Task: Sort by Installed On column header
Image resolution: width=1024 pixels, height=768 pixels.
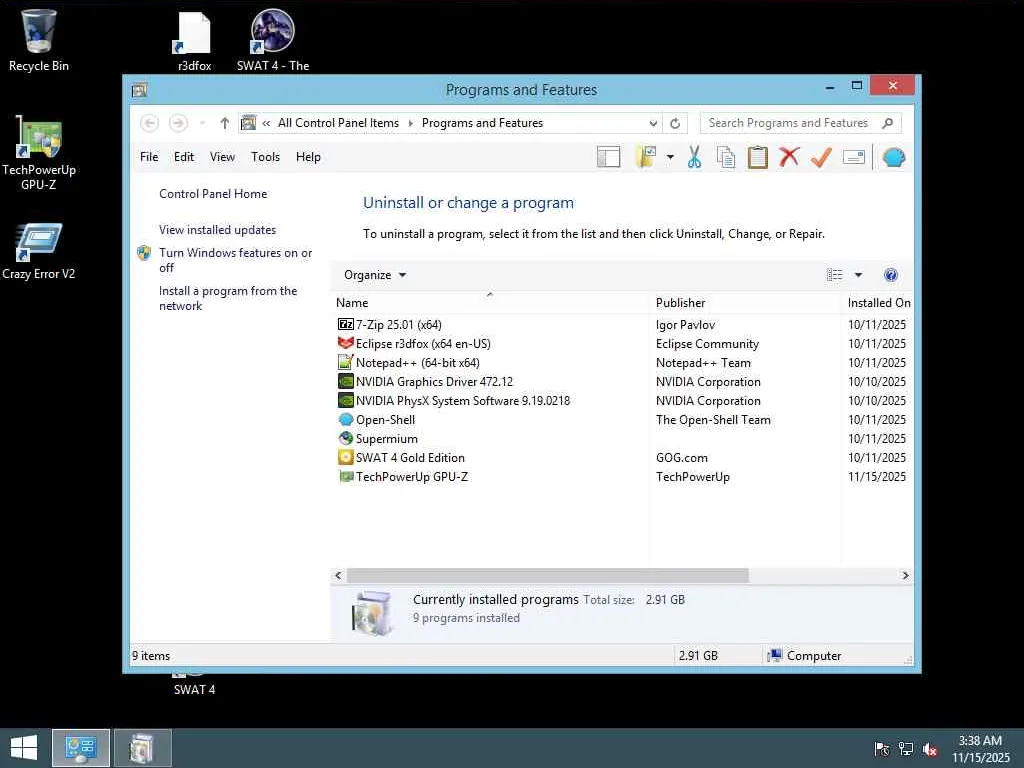Action: pos(878,302)
